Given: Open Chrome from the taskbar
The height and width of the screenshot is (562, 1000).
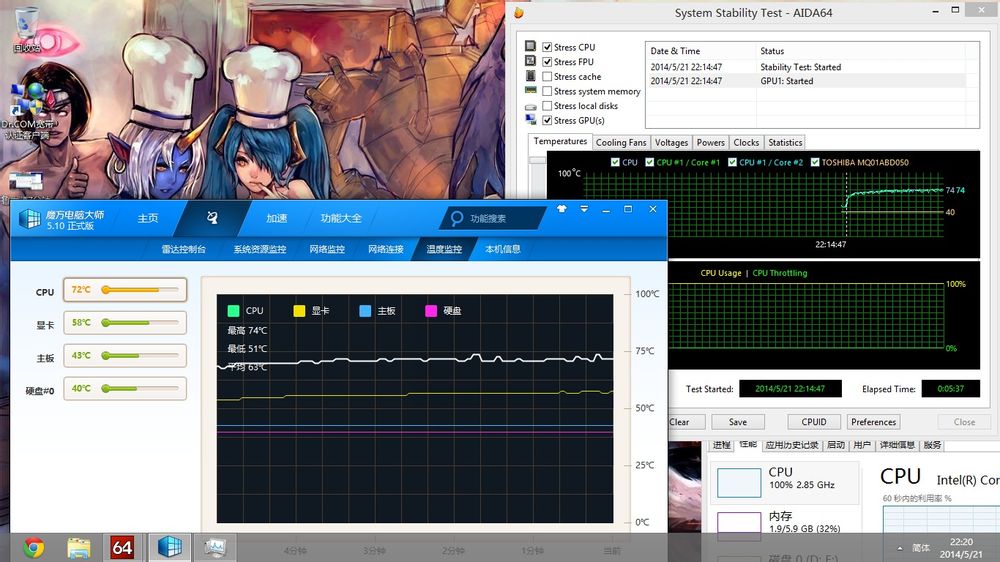Looking at the screenshot, I should click(x=34, y=547).
